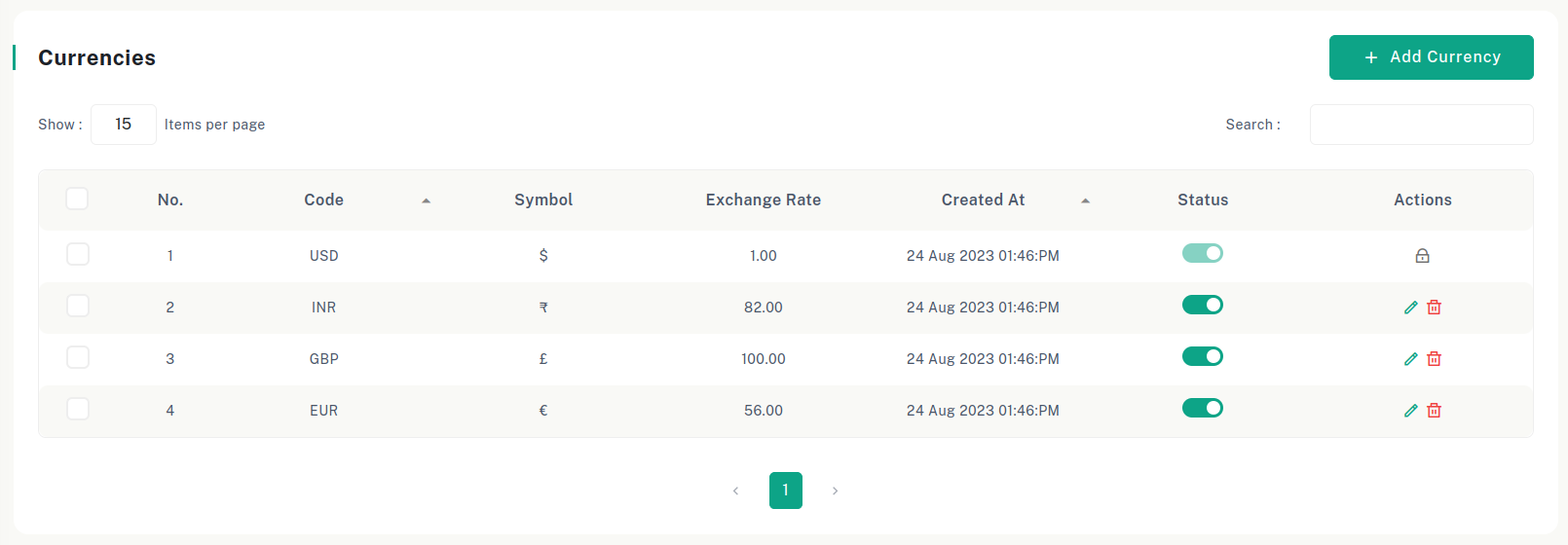Edit the GBP currency row

click(x=1410, y=359)
